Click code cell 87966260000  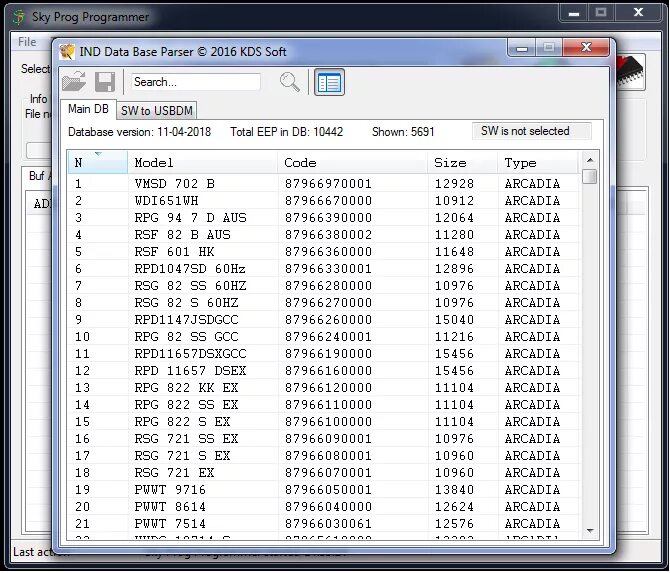[x=328, y=320]
